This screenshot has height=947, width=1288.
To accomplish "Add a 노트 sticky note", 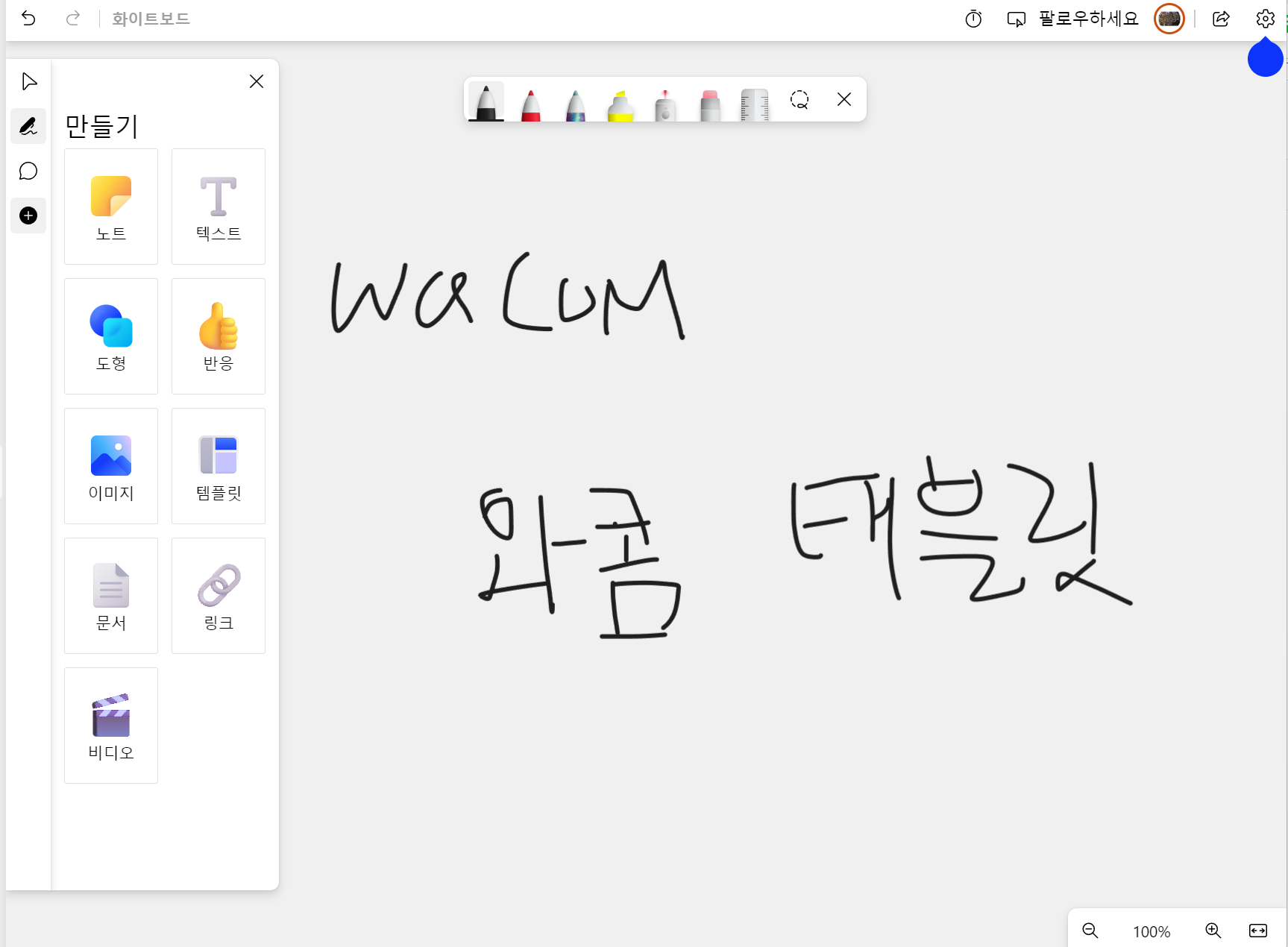I will pos(111,207).
